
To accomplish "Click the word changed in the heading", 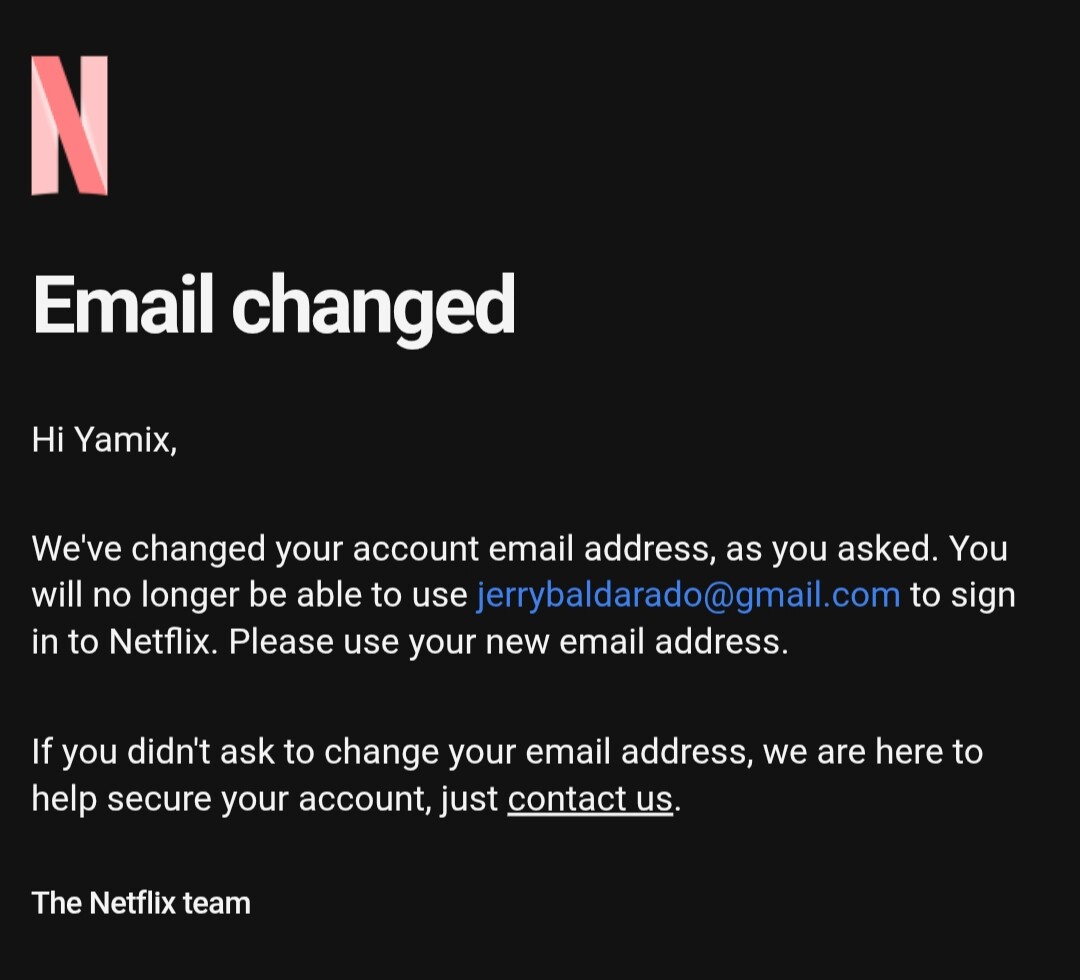I will point(373,305).
